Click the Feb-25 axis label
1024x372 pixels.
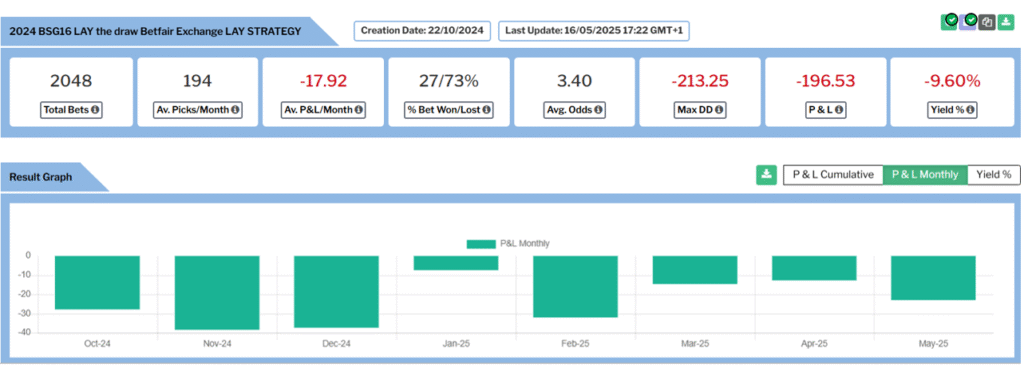[575, 344]
